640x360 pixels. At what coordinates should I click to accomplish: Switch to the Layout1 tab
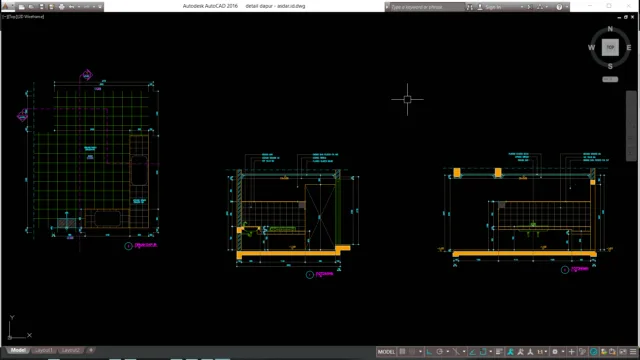click(43, 350)
